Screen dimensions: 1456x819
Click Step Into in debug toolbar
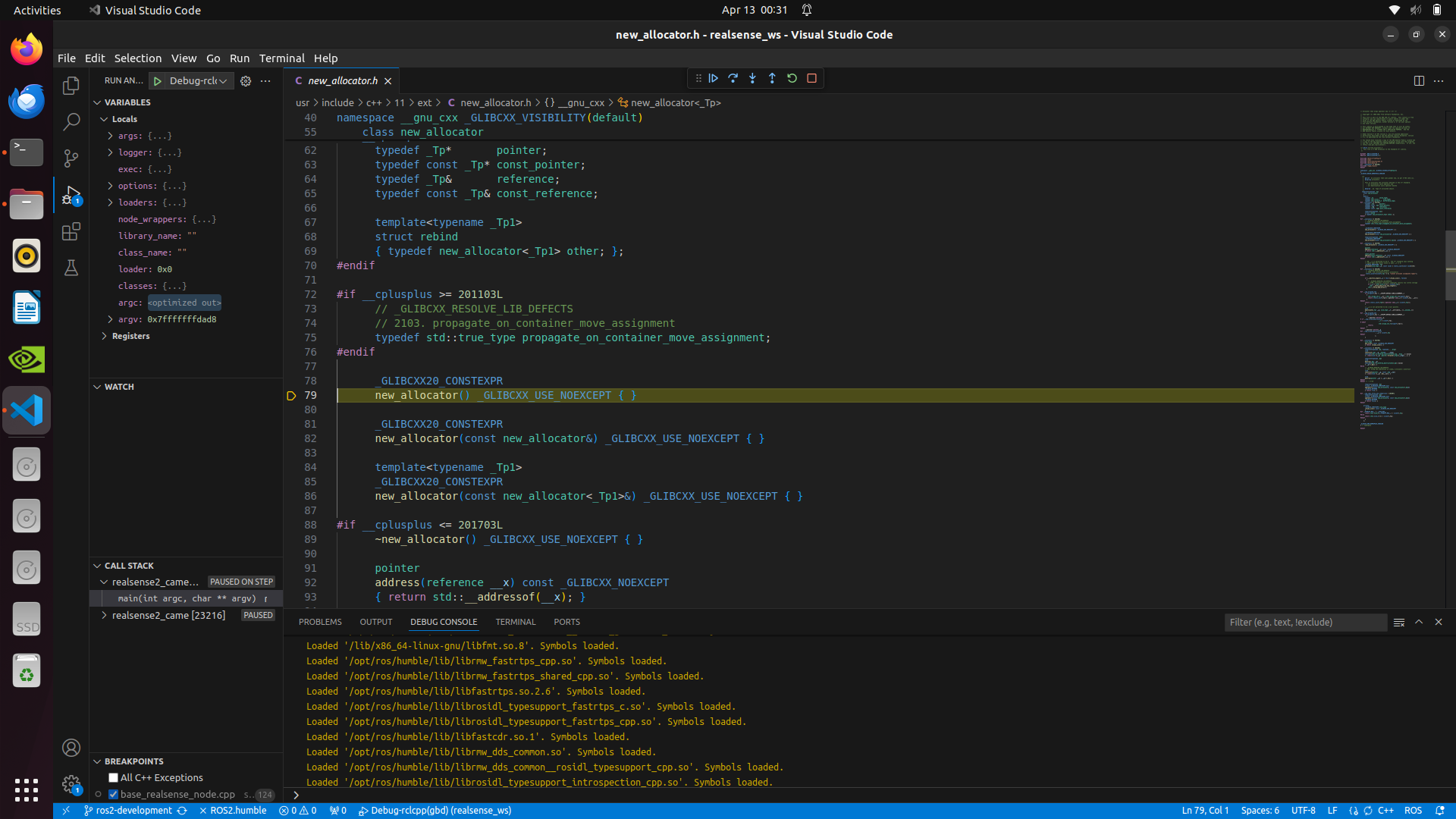pos(753,78)
